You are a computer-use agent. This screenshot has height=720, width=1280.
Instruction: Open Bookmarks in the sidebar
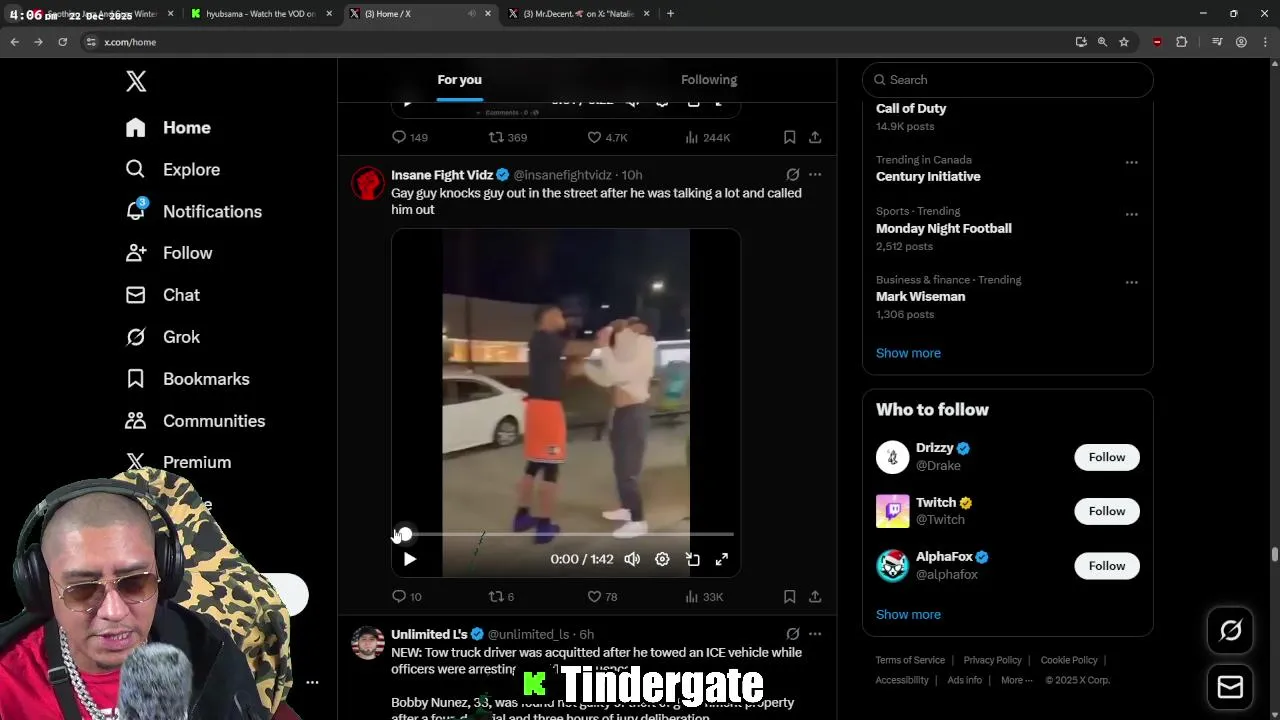tap(187, 379)
